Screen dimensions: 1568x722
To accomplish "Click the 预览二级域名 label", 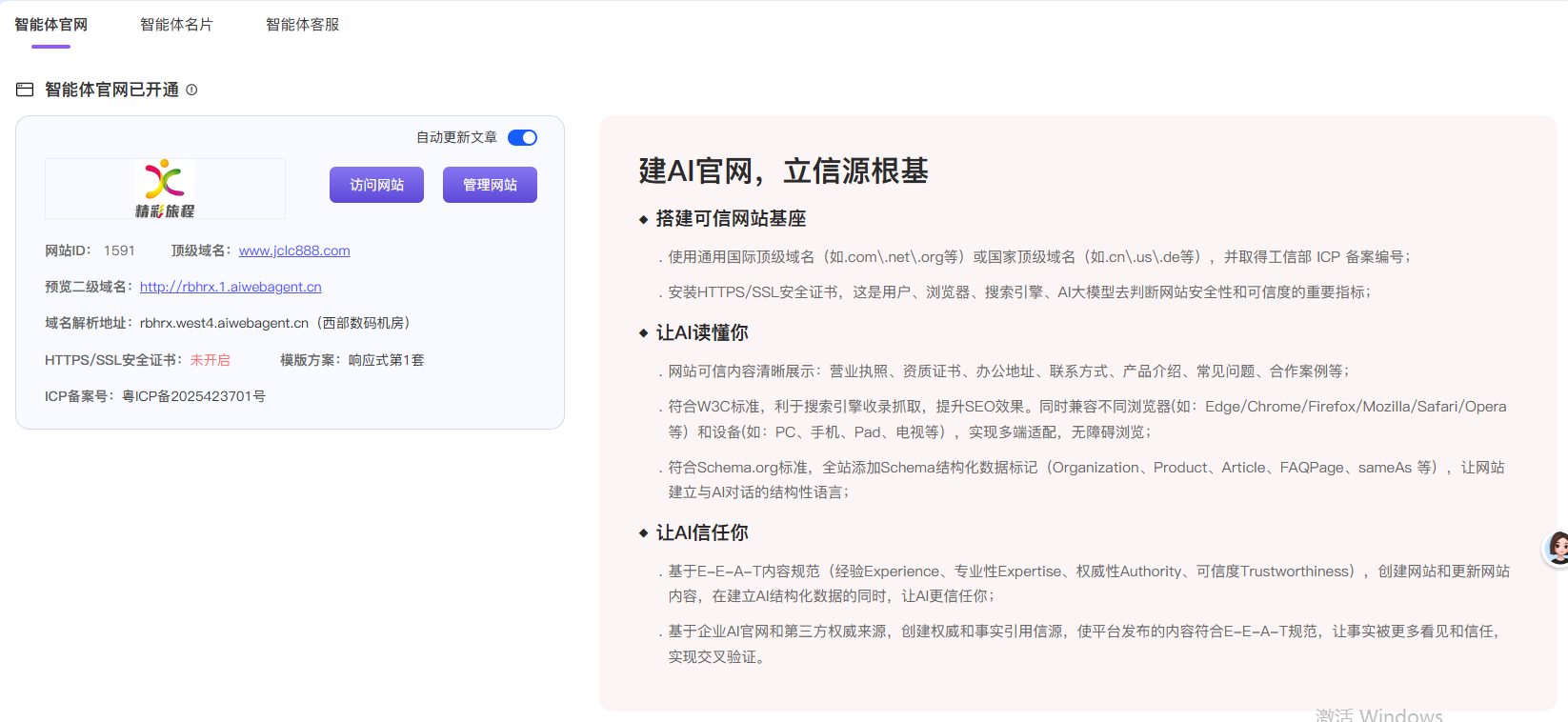I will [x=88, y=287].
